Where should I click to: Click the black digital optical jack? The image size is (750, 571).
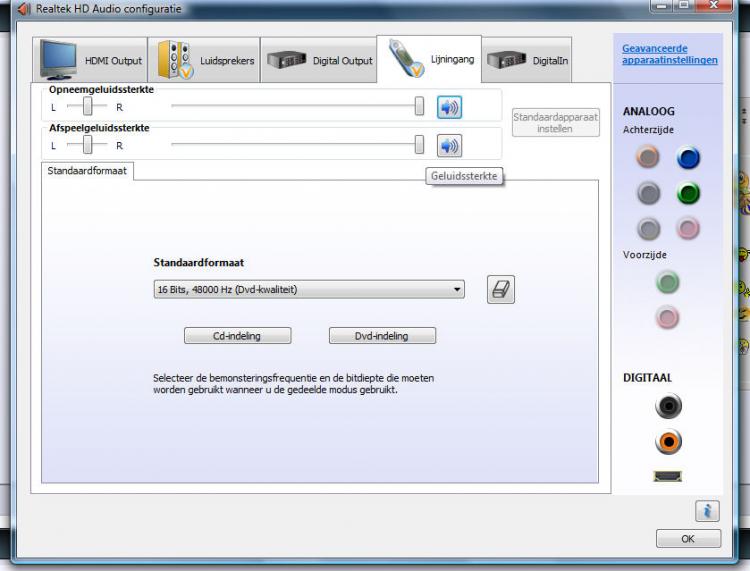point(668,406)
